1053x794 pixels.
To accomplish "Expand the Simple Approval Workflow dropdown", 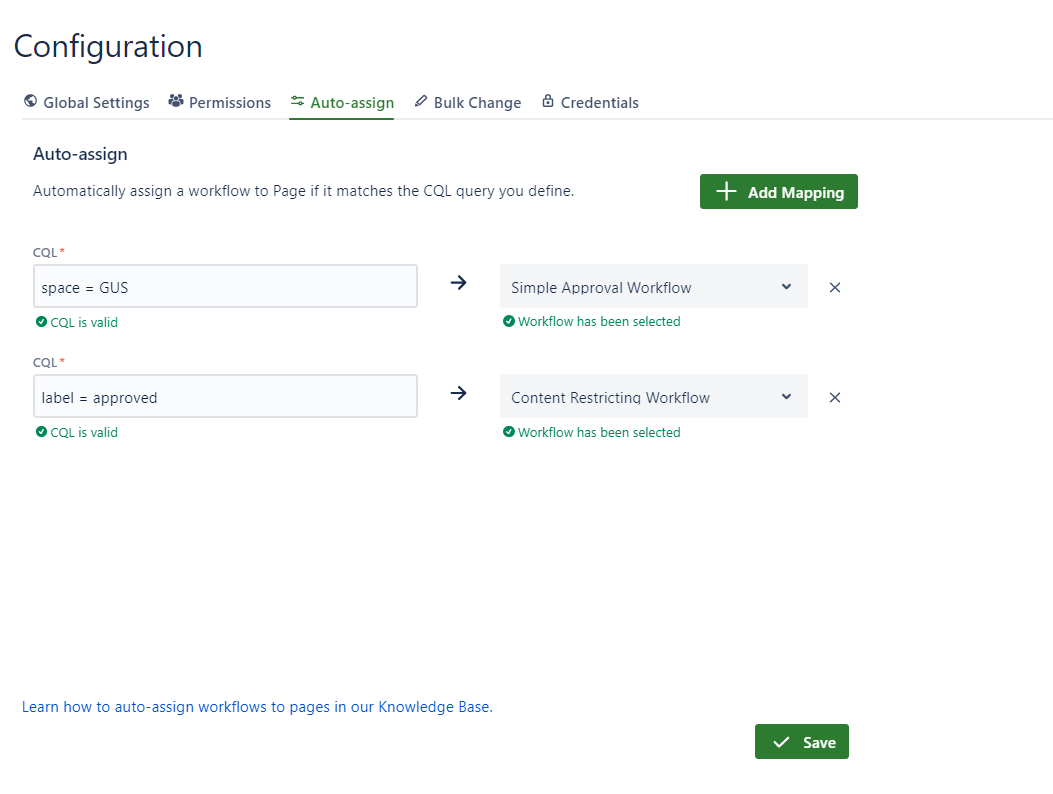I will coord(653,287).
